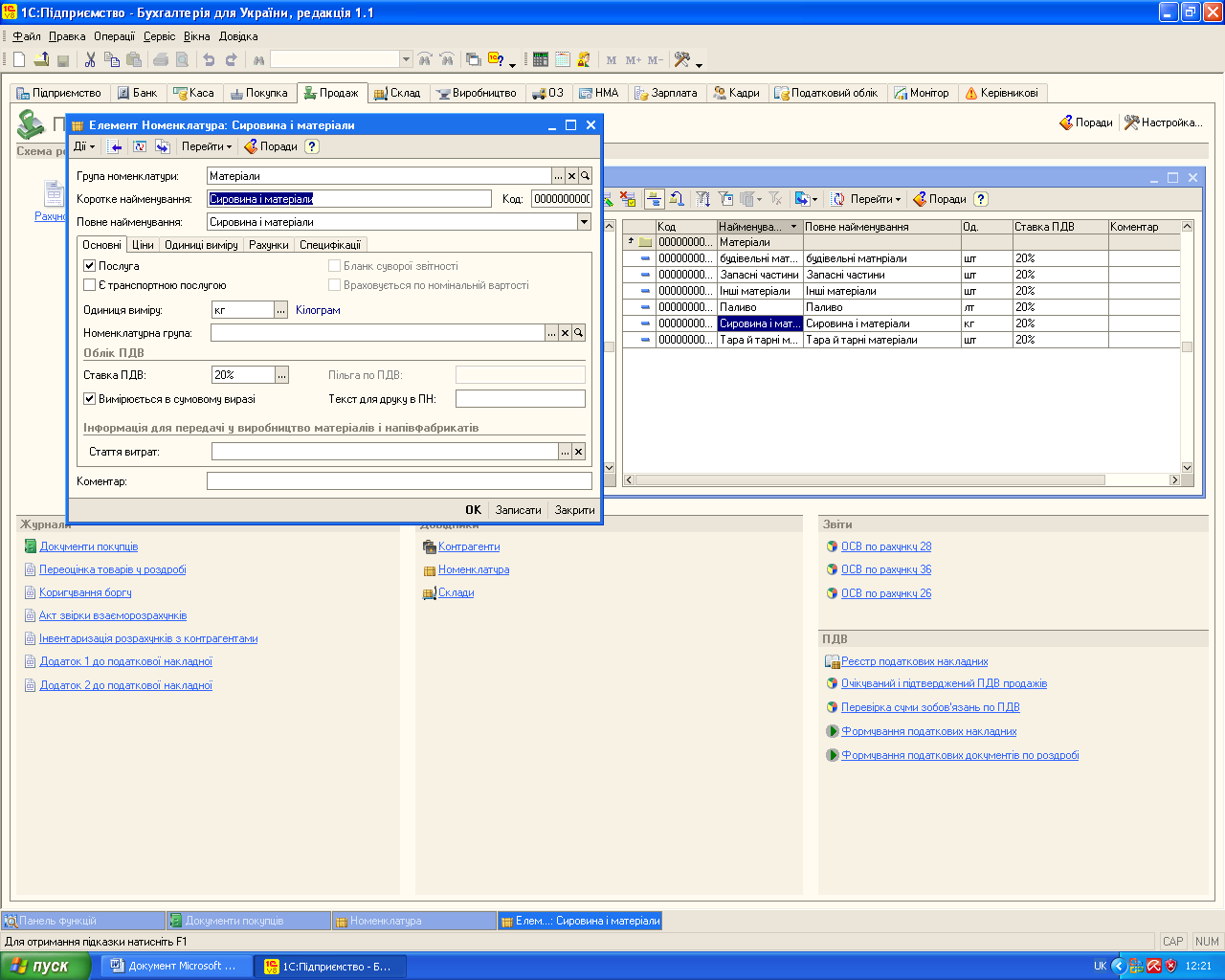Click the 1C help question icon in main toolbar
Image resolution: width=1225 pixels, height=980 pixels.
coord(496,59)
